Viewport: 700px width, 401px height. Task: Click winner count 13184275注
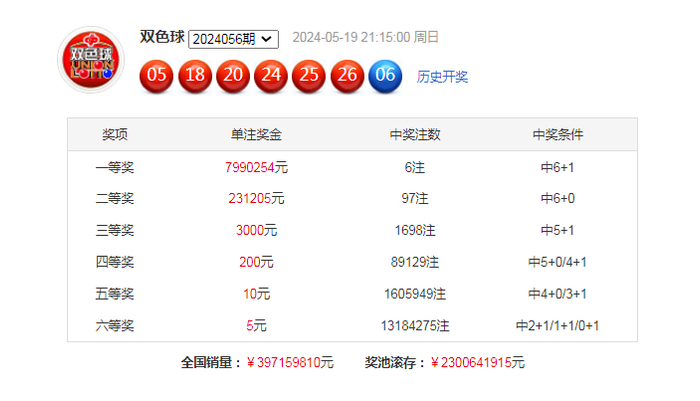pyautogui.click(x=415, y=326)
